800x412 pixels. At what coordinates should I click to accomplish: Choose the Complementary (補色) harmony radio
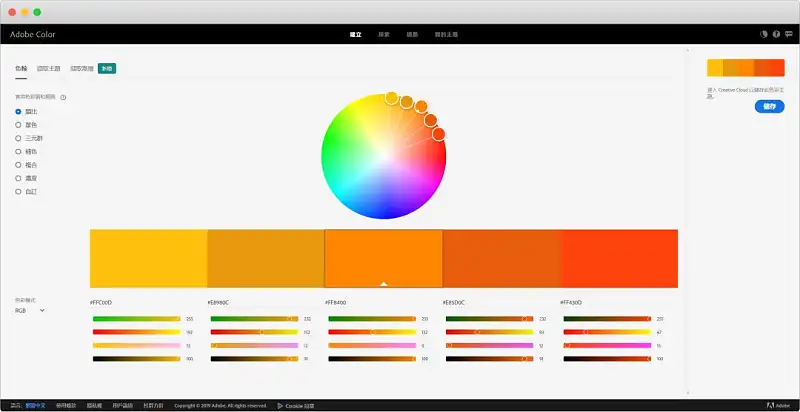18,151
